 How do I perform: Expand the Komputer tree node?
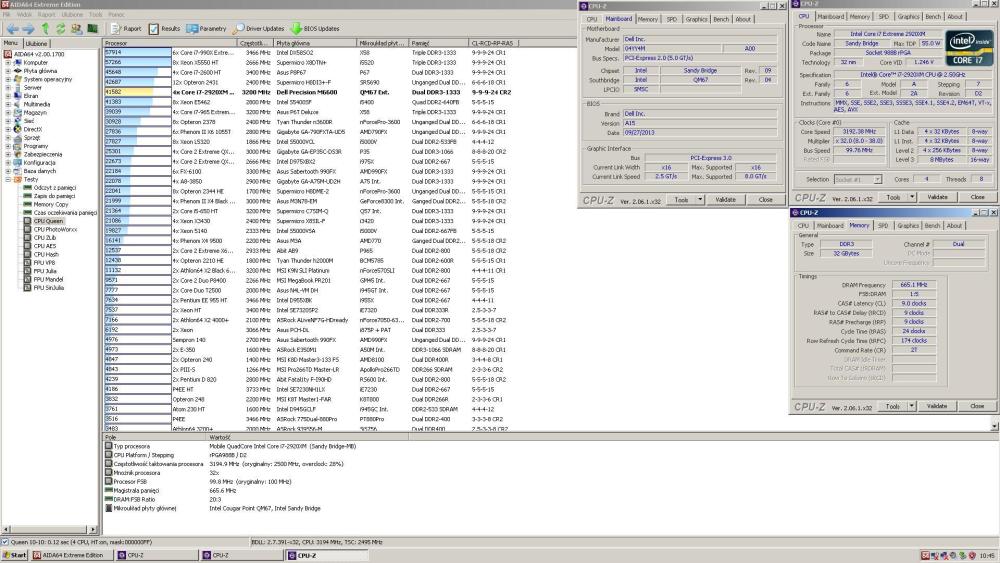point(8,62)
